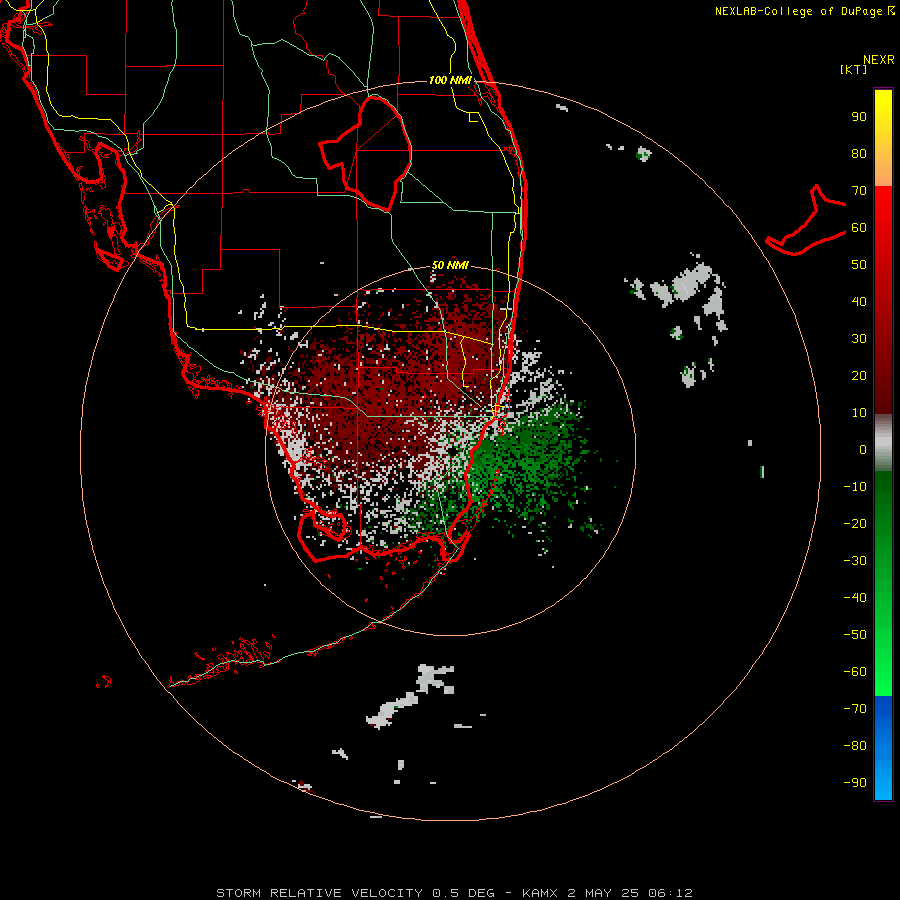Click the positive 80 scale value
This screenshot has height=900, width=900.
[859, 153]
